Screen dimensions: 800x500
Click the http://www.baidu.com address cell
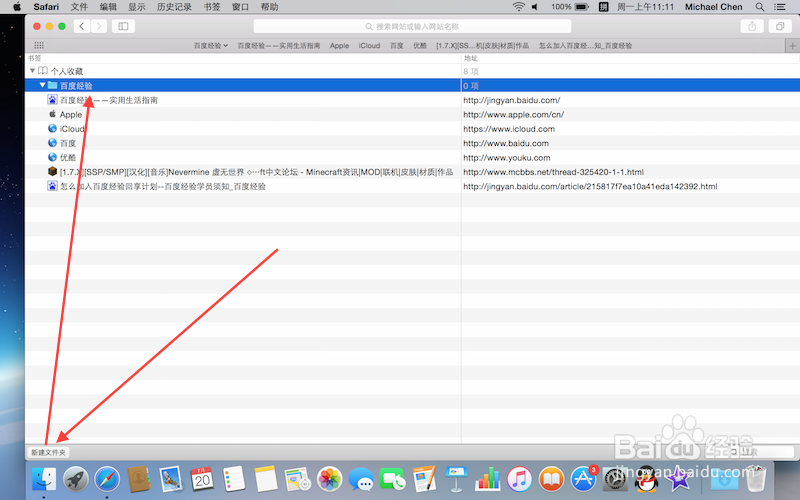[x=506, y=143]
